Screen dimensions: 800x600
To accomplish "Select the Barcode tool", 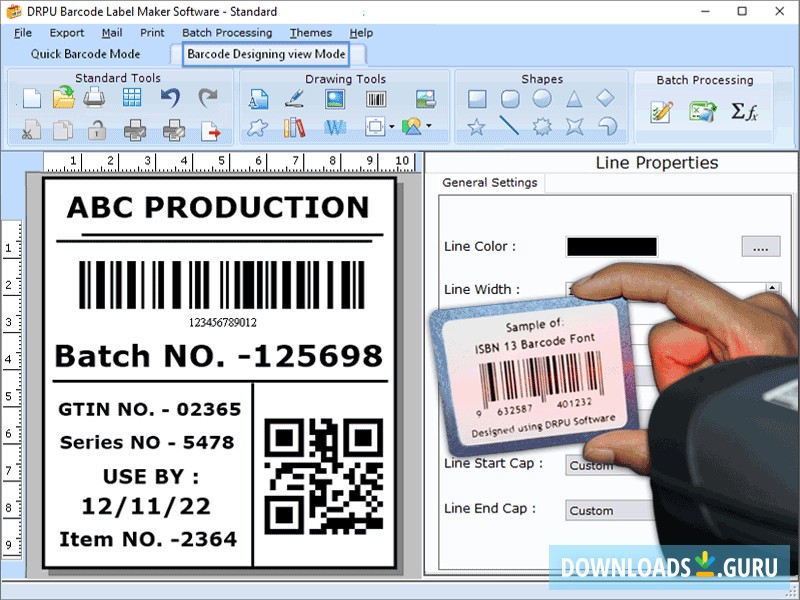I will [376, 99].
